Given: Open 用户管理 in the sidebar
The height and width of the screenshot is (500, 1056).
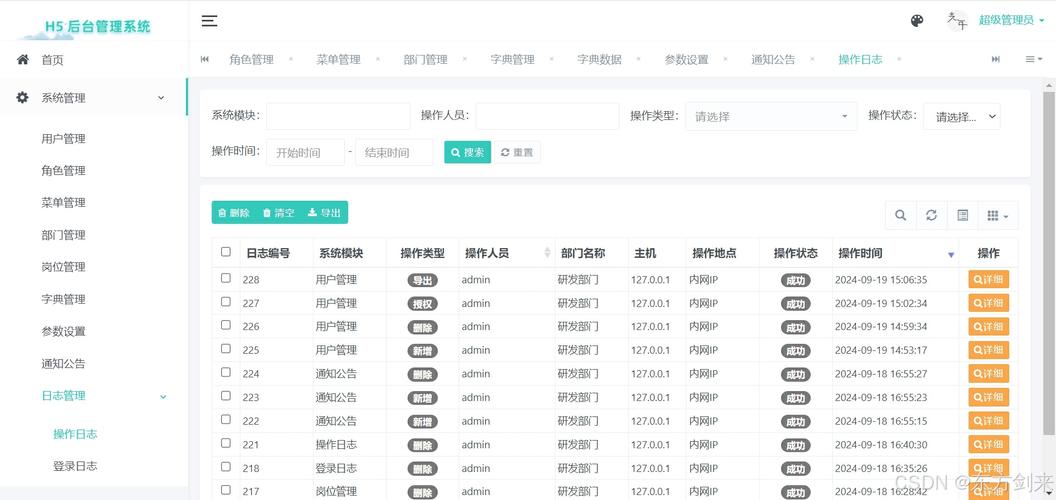Looking at the screenshot, I should (x=63, y=139).
